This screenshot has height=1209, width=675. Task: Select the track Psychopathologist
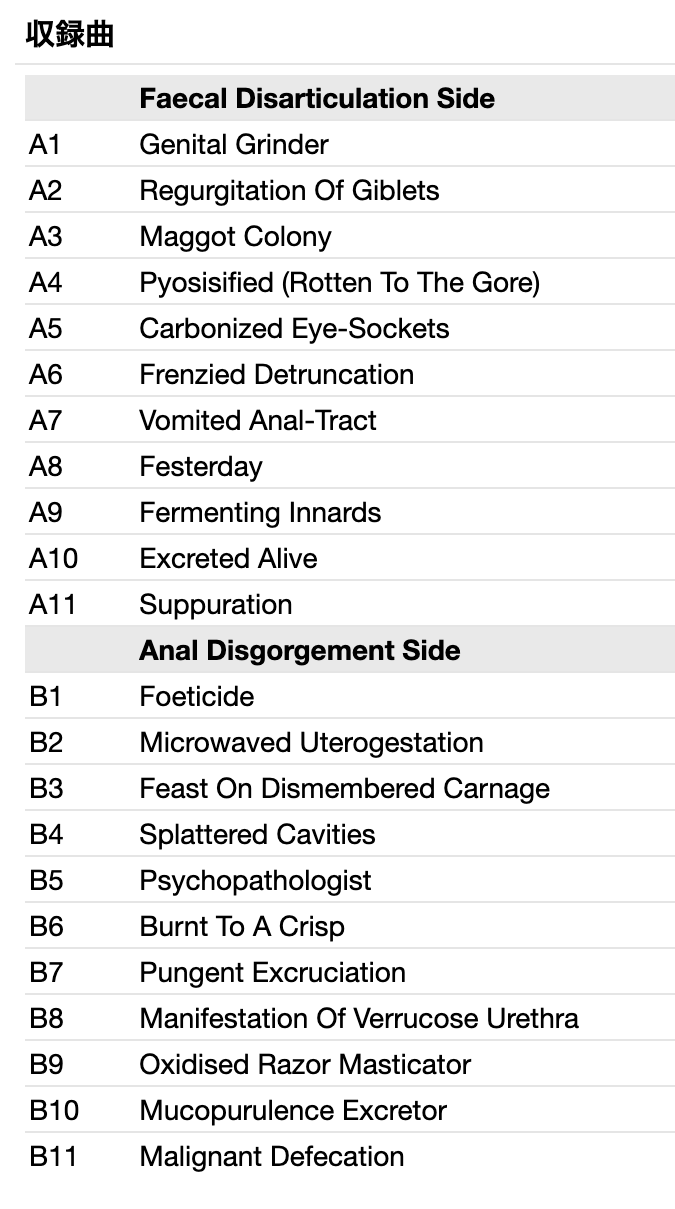[255, 880]
